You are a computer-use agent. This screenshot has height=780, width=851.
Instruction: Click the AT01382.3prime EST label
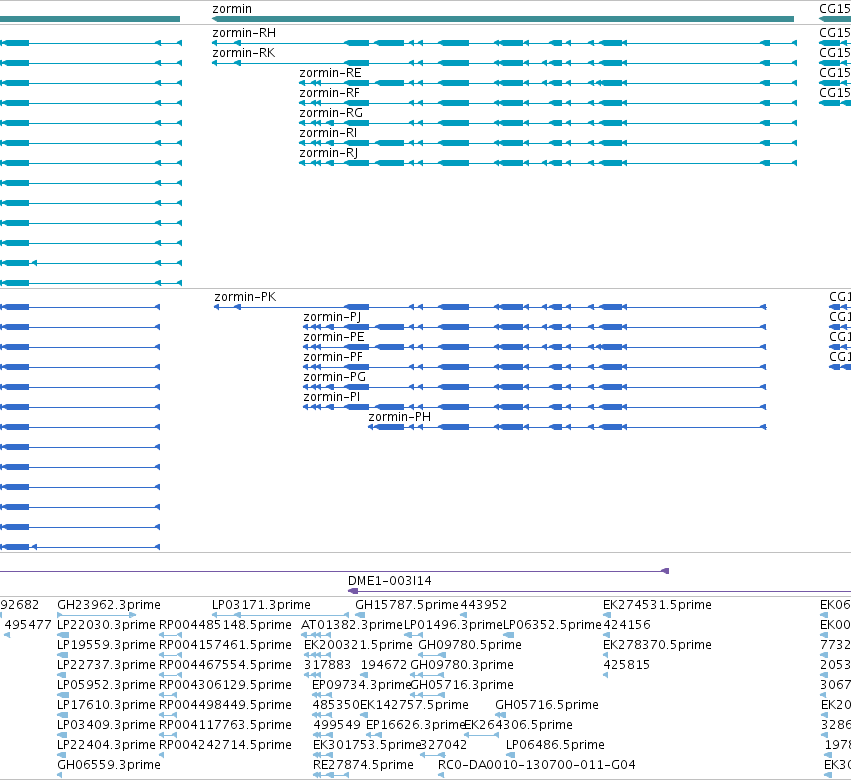[x=352, y=625]
